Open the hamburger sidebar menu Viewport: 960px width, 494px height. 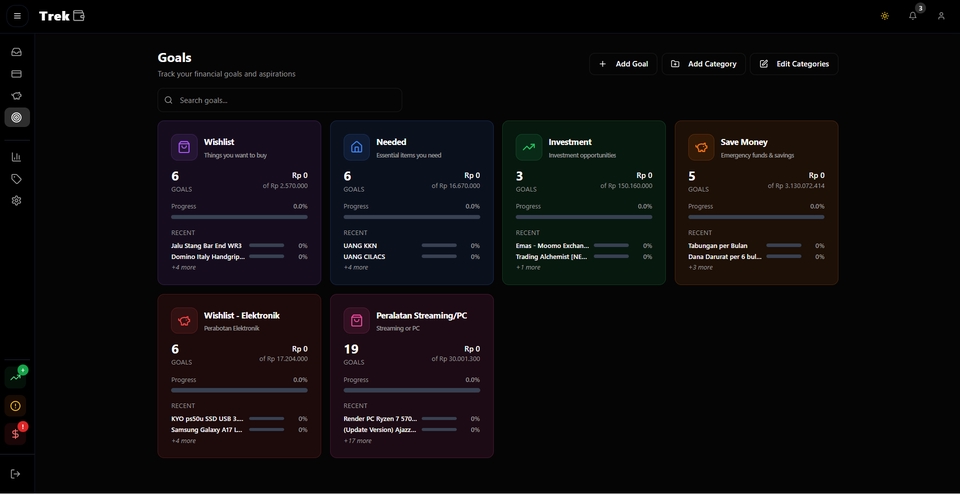tap(17, 16)
